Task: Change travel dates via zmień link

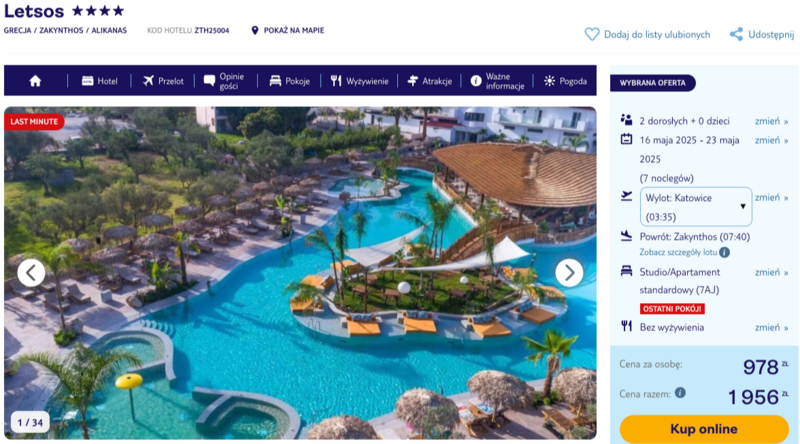Action: point(771,140)
